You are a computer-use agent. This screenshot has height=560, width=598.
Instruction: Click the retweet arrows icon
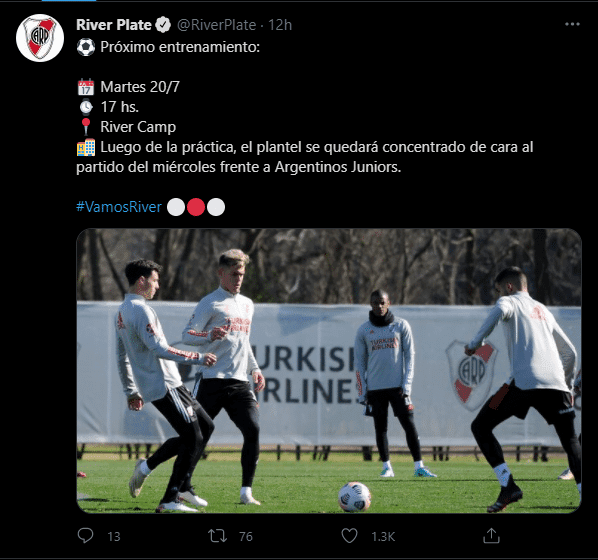(217, 536)
